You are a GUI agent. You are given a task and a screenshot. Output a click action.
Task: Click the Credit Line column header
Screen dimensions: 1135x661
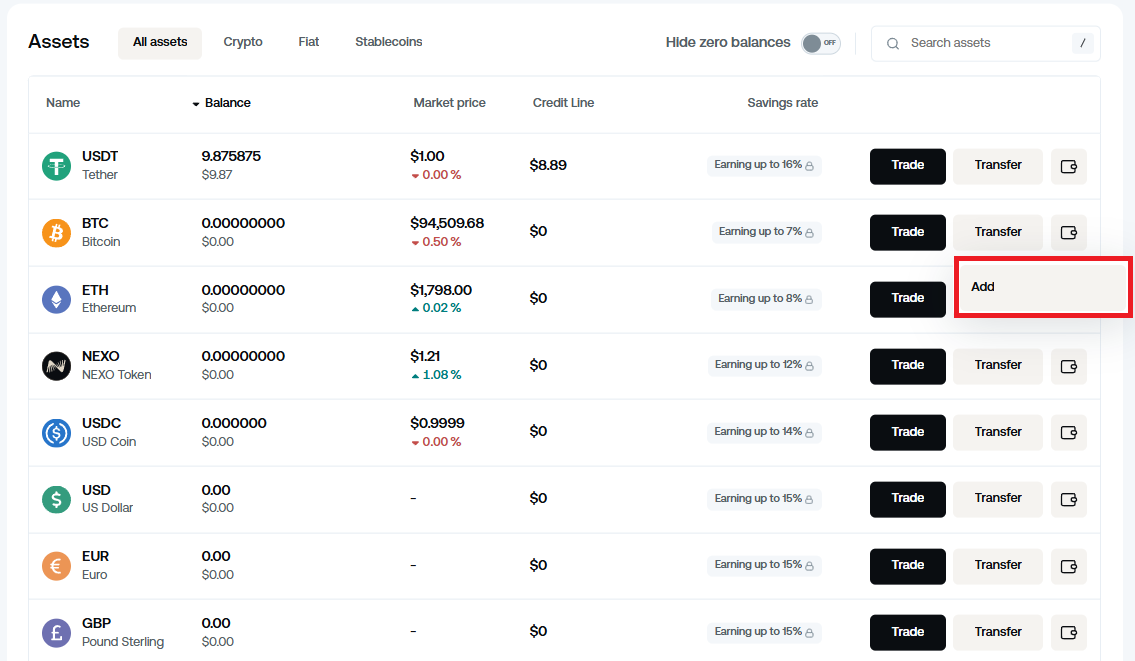(x=563, y=103)
